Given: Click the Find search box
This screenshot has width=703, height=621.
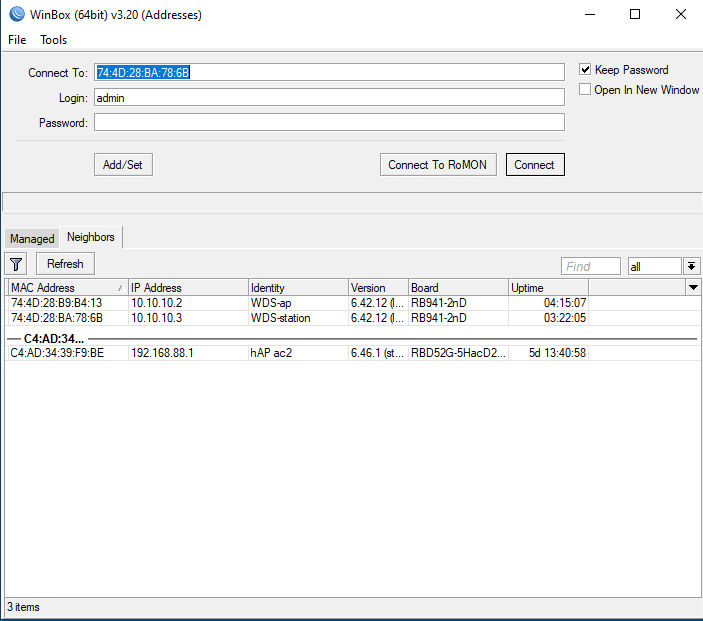Looking at the screenshot, I should coord(590,266).
